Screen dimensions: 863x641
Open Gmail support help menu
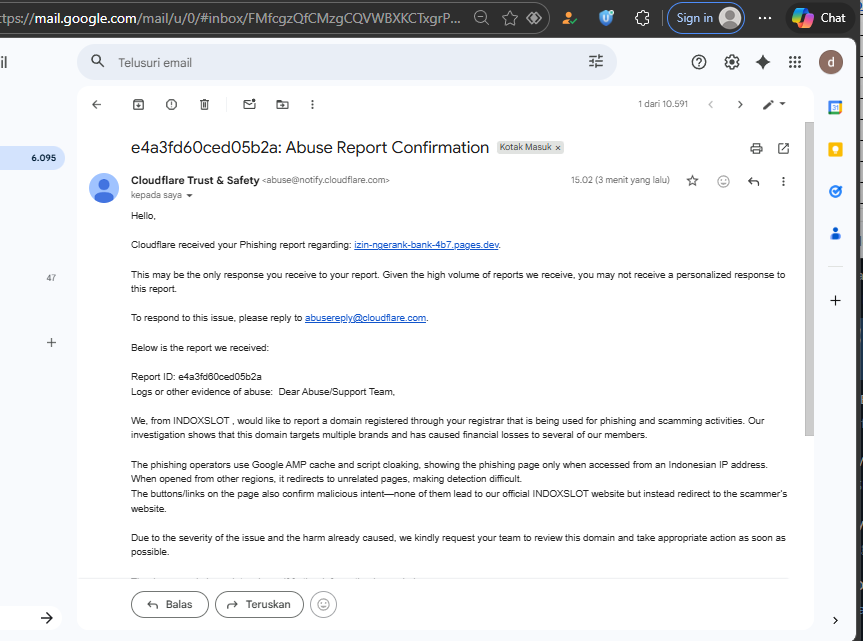coord(698,62)
